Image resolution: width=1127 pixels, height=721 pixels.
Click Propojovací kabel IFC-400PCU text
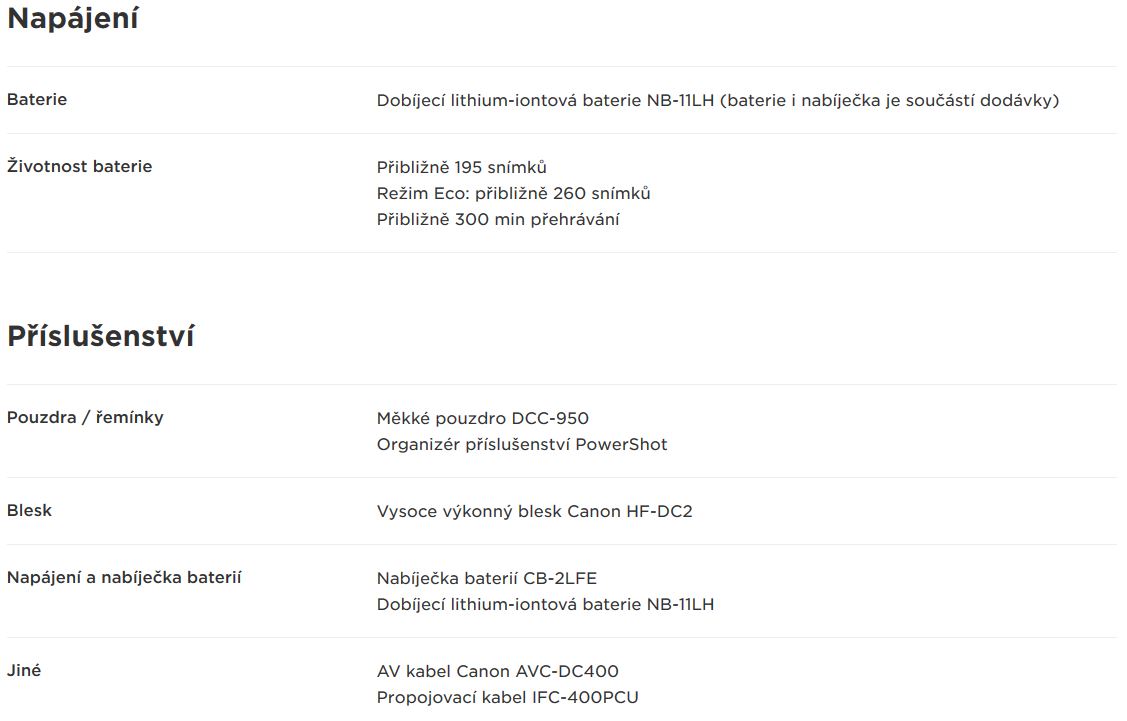(x=507, y=697)
